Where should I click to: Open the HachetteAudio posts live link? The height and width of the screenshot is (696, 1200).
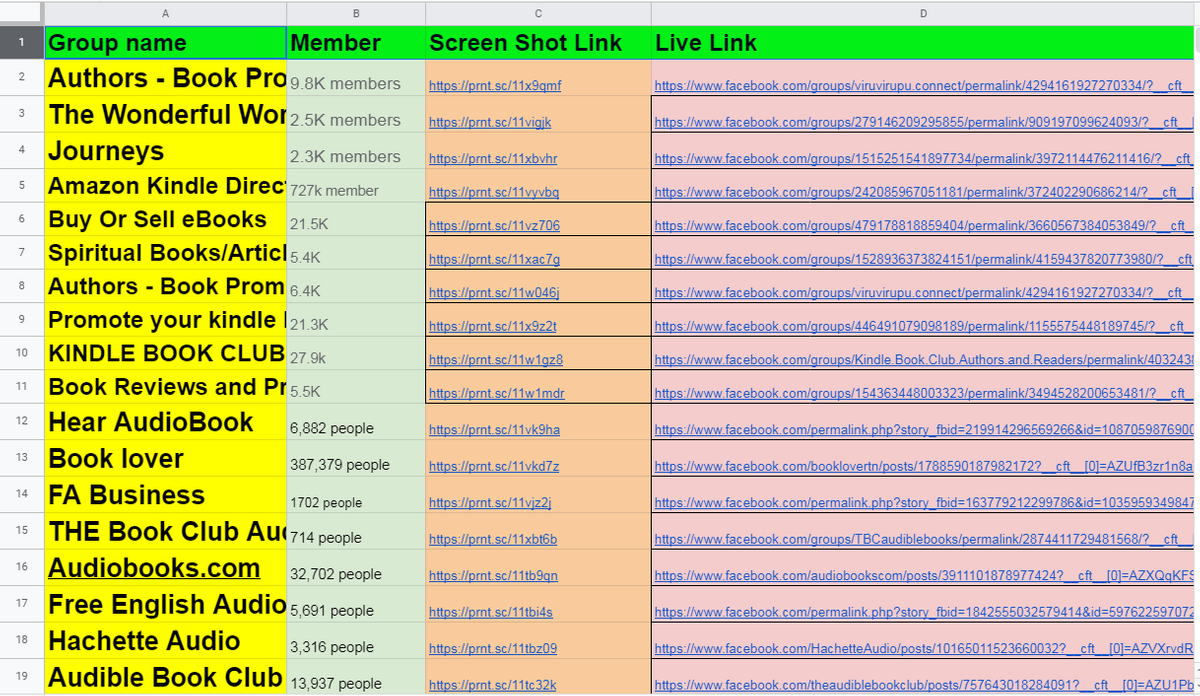tap(924, 649)
